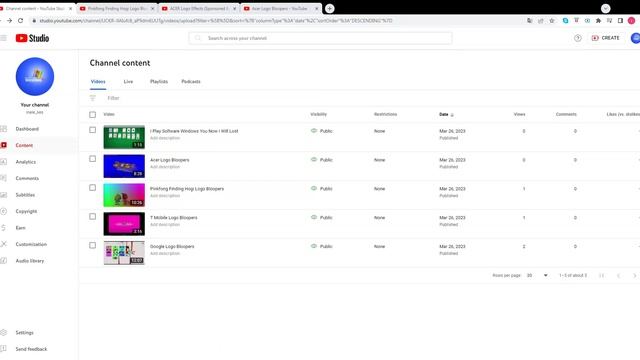This screenshot has width=640, height=360.
Task: Click Send feedback icon
Action: coord(4,349)
